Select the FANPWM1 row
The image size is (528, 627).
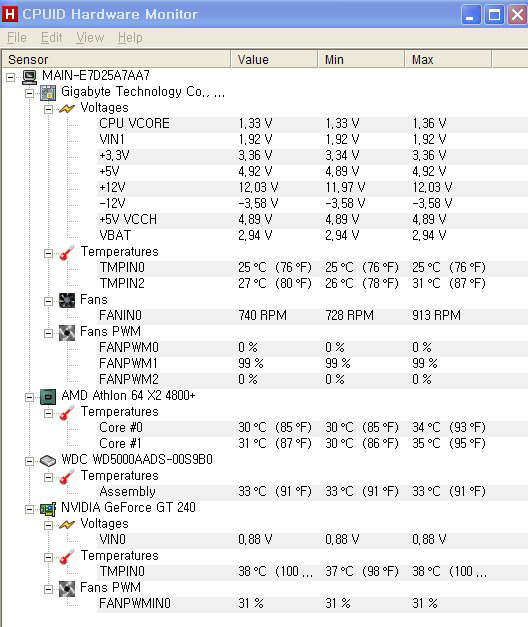coord(312,364)
